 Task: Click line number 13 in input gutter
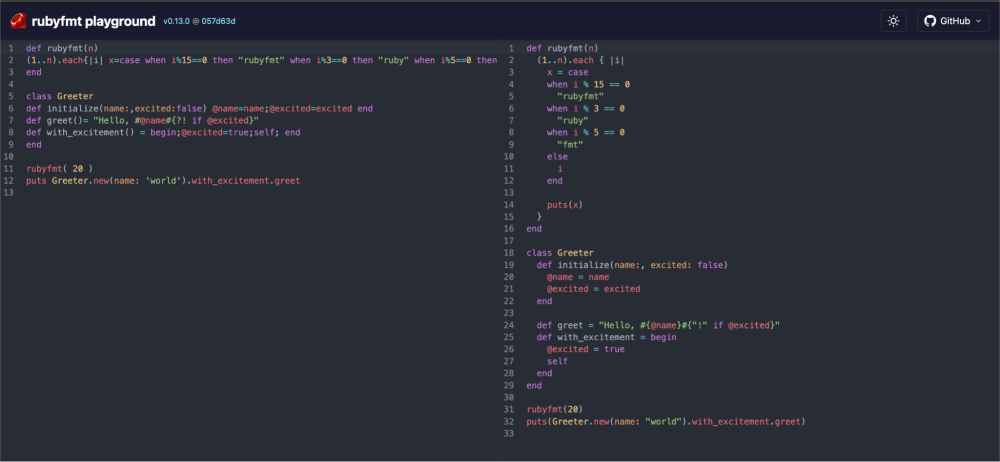tap(9, 193)
